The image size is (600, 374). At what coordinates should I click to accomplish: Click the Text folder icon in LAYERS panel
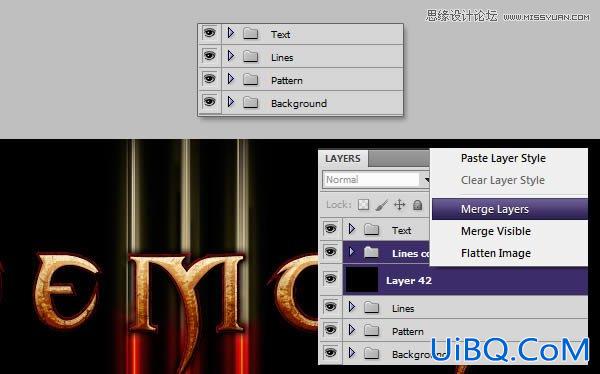tap(372, 230)
